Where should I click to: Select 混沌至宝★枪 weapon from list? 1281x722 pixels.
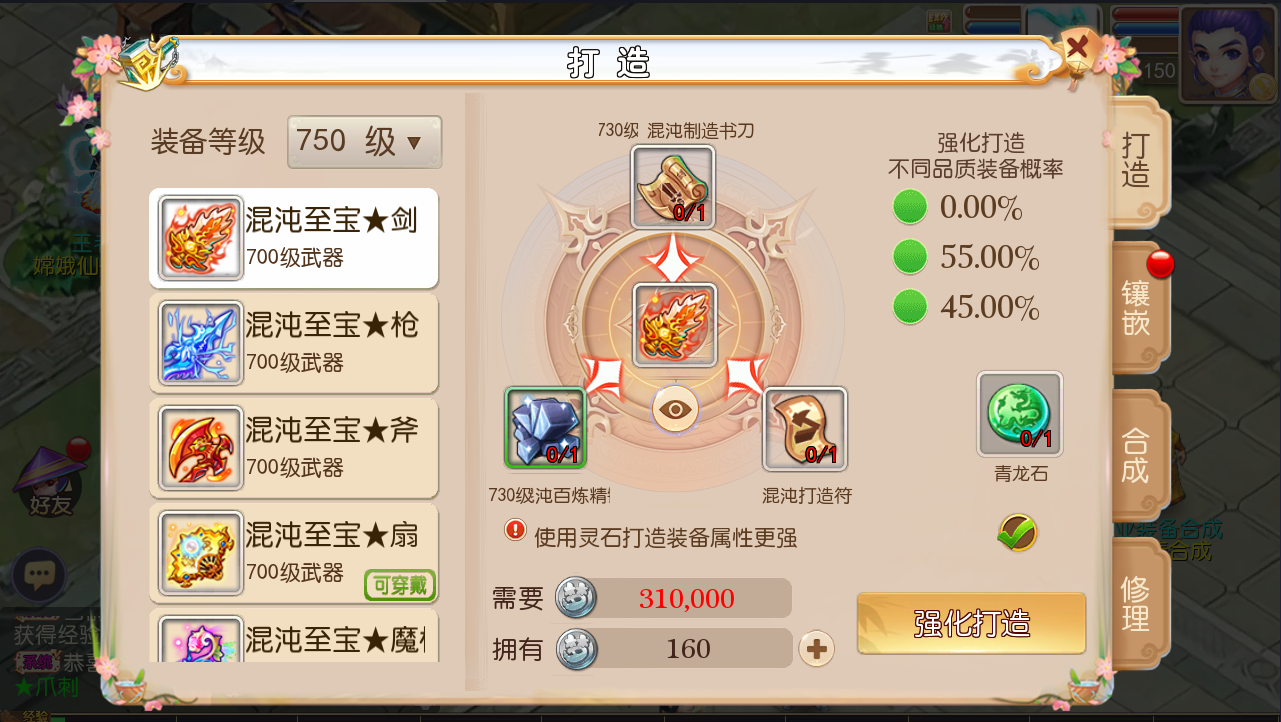point(294,343)
